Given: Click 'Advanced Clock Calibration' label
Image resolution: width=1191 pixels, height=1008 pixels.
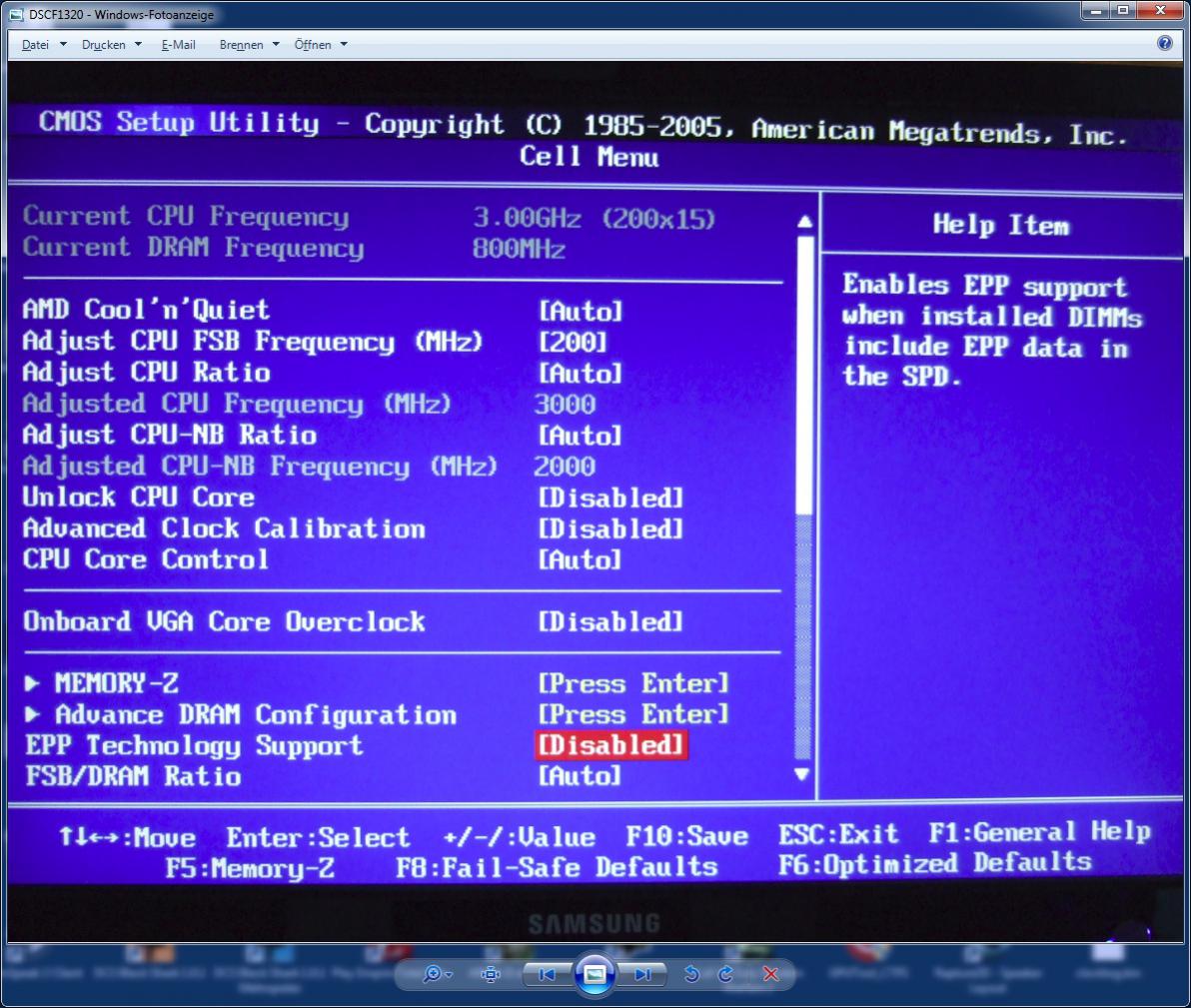Looking at the screenshot, I should pyautogui.click(x=224, y=527).
